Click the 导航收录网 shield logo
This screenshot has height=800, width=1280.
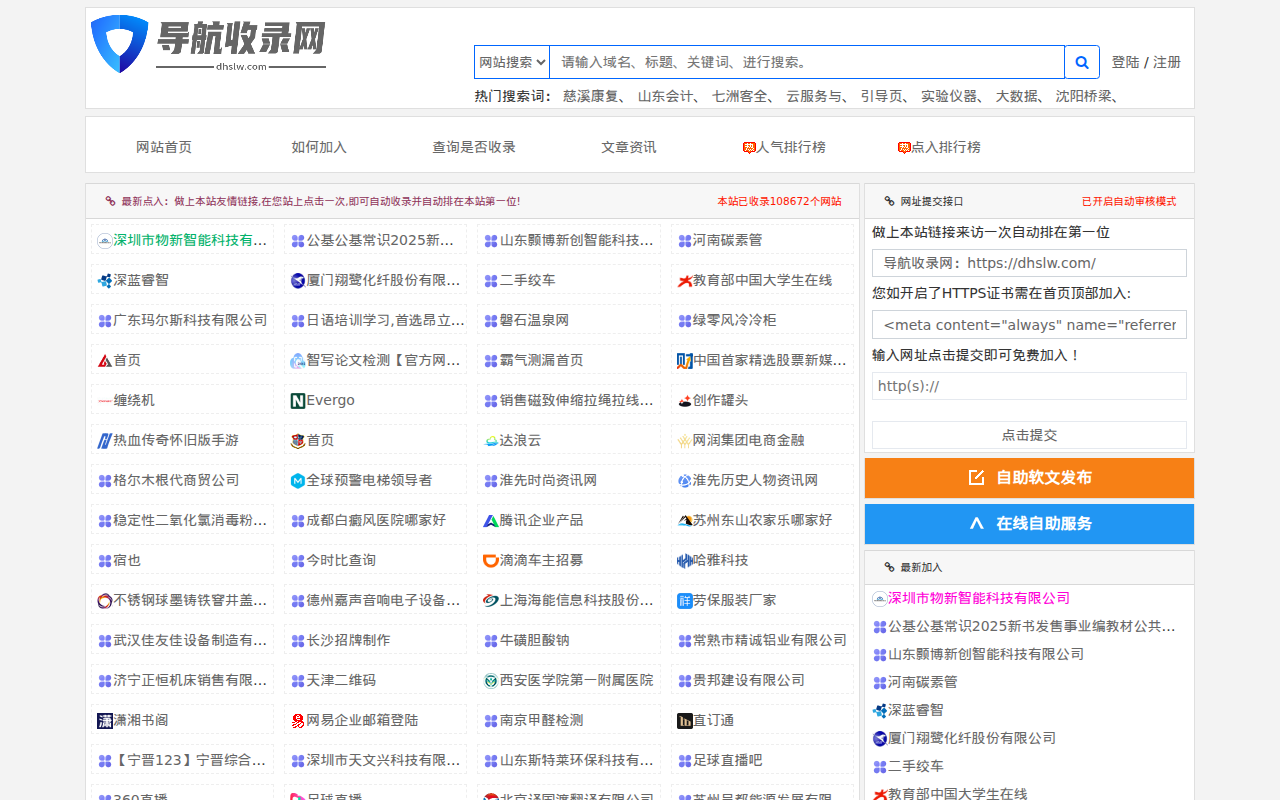[x=208, y=44]
